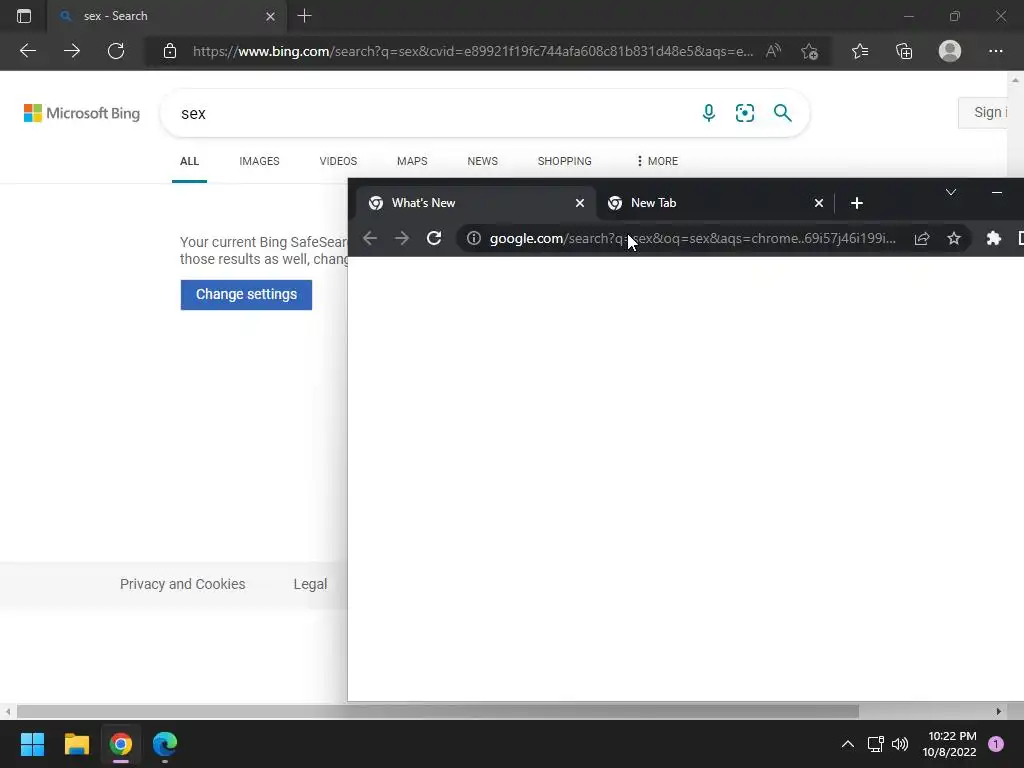Click the lock icon in Edge address bar
1024x768 pixels.
pyautogui.click(x=170, y=51)
